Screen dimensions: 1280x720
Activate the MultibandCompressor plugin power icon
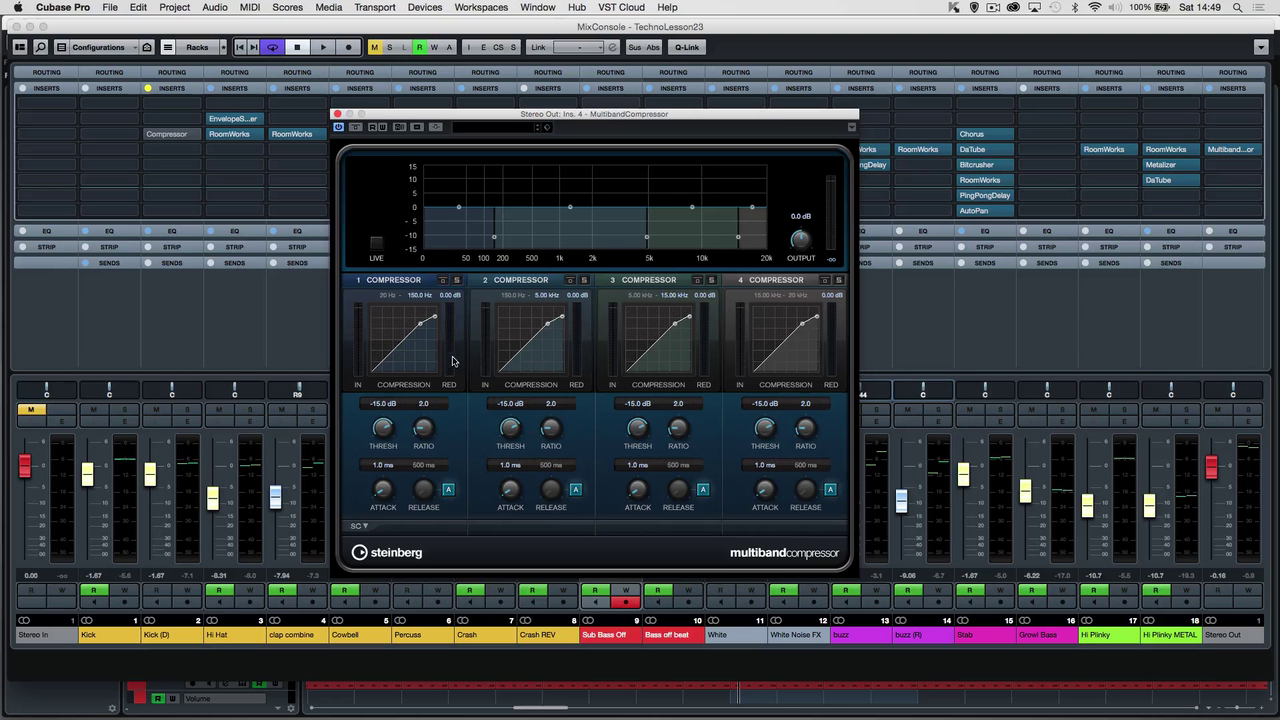pyautogui.click(x=339, y=127)
